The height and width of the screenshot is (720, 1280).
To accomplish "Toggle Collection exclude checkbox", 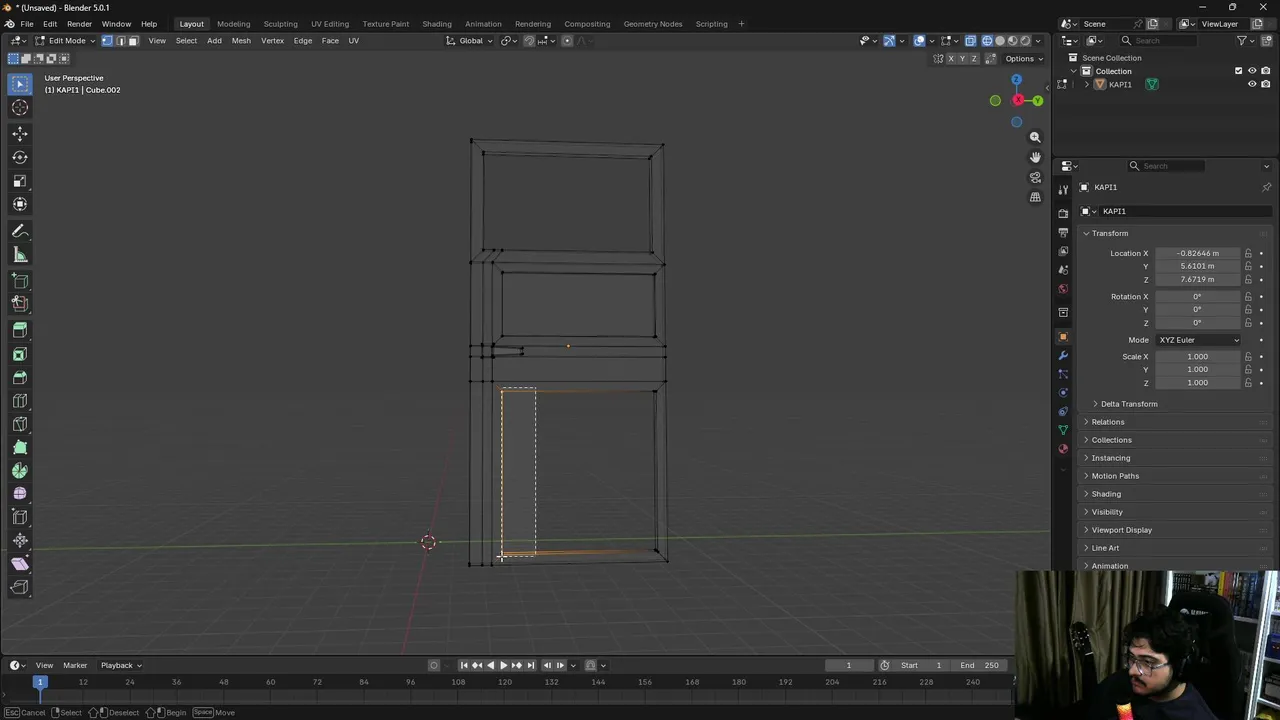I will pyautogui.click(x=1238, y=71).
